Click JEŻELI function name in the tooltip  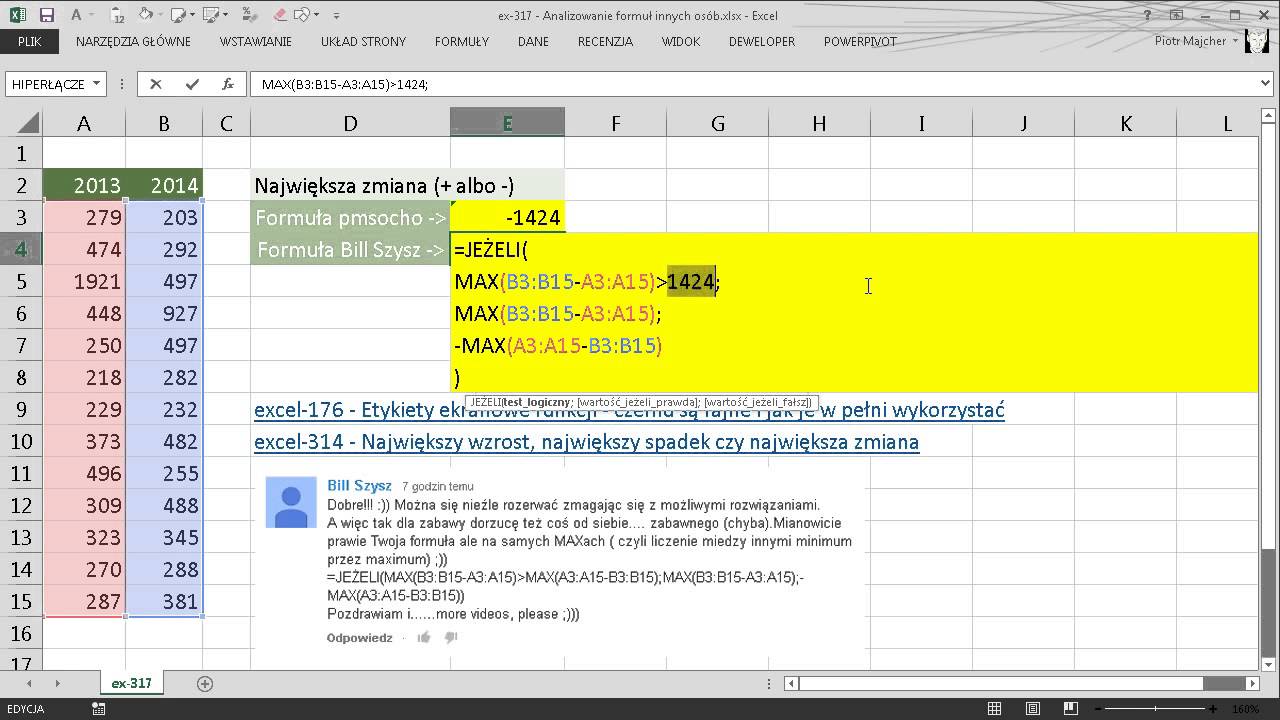(485, 401)
